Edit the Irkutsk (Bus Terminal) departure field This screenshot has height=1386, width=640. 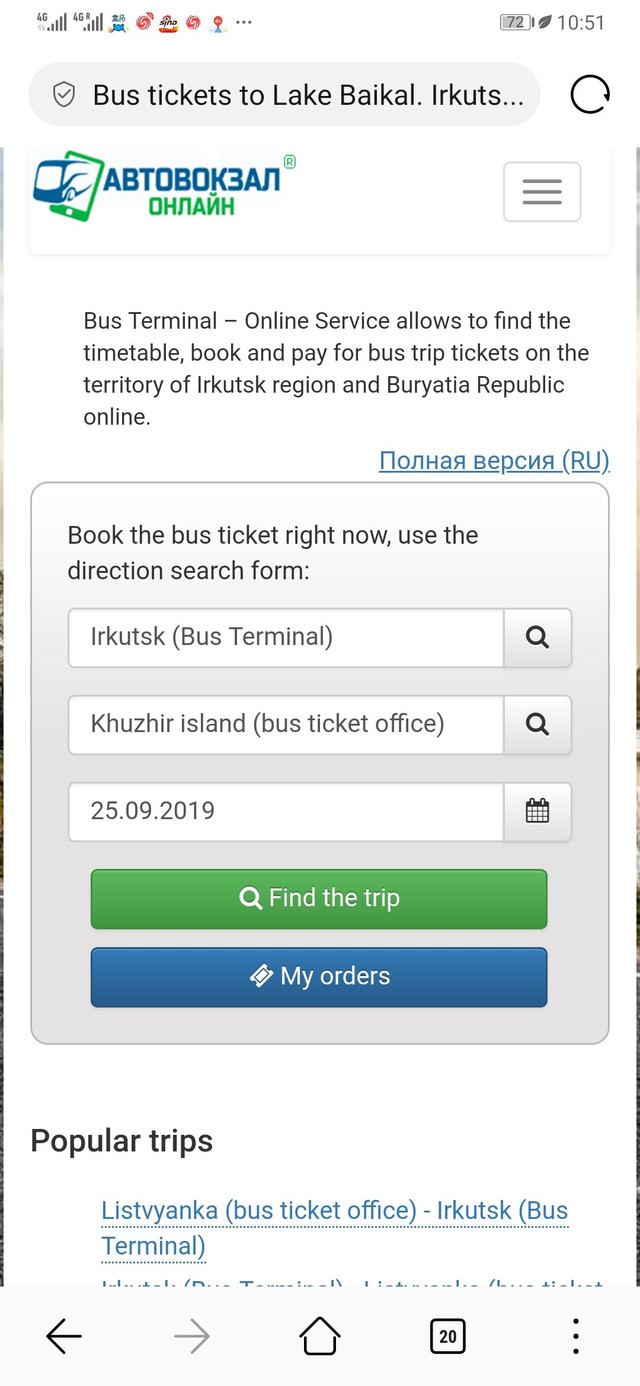click(286, 637)
